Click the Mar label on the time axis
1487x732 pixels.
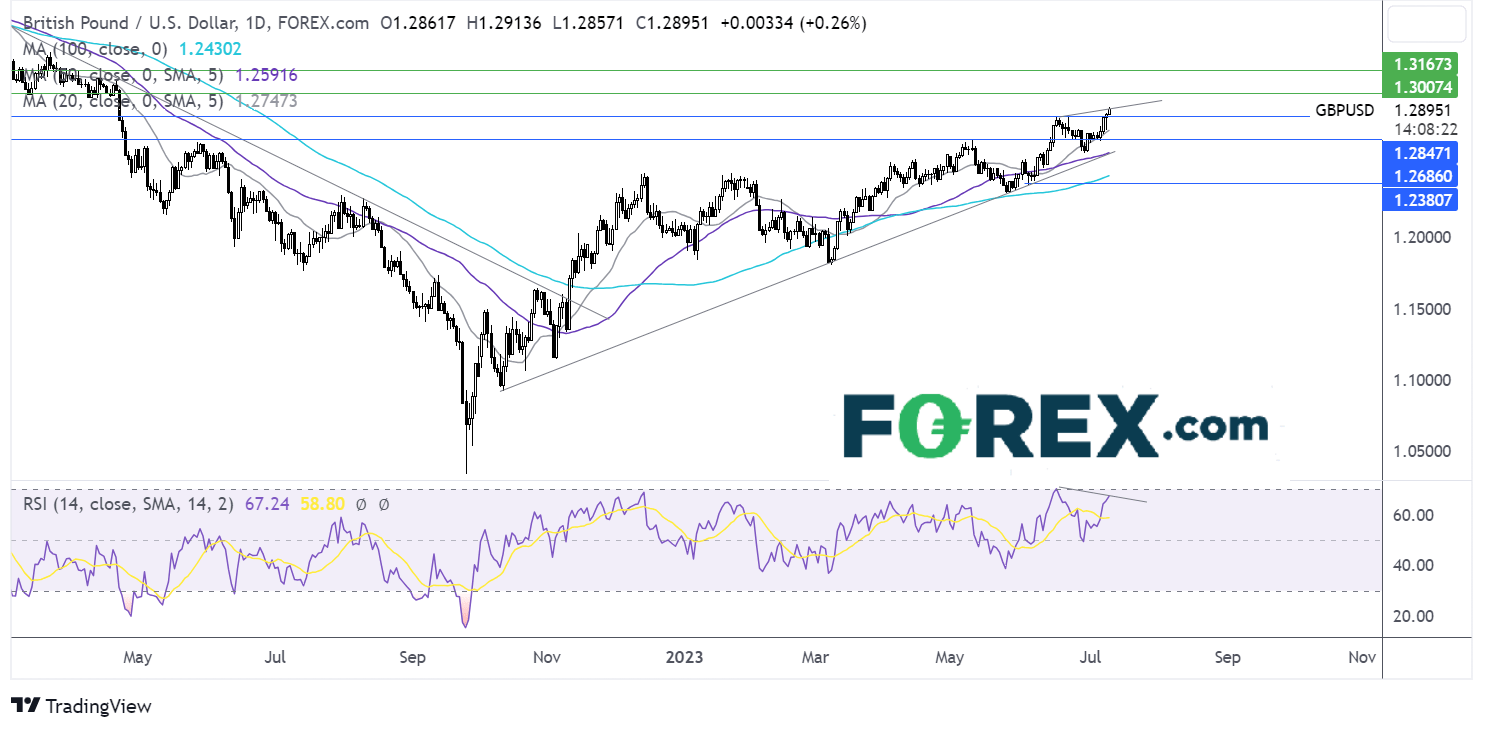(x=816, y=657)
